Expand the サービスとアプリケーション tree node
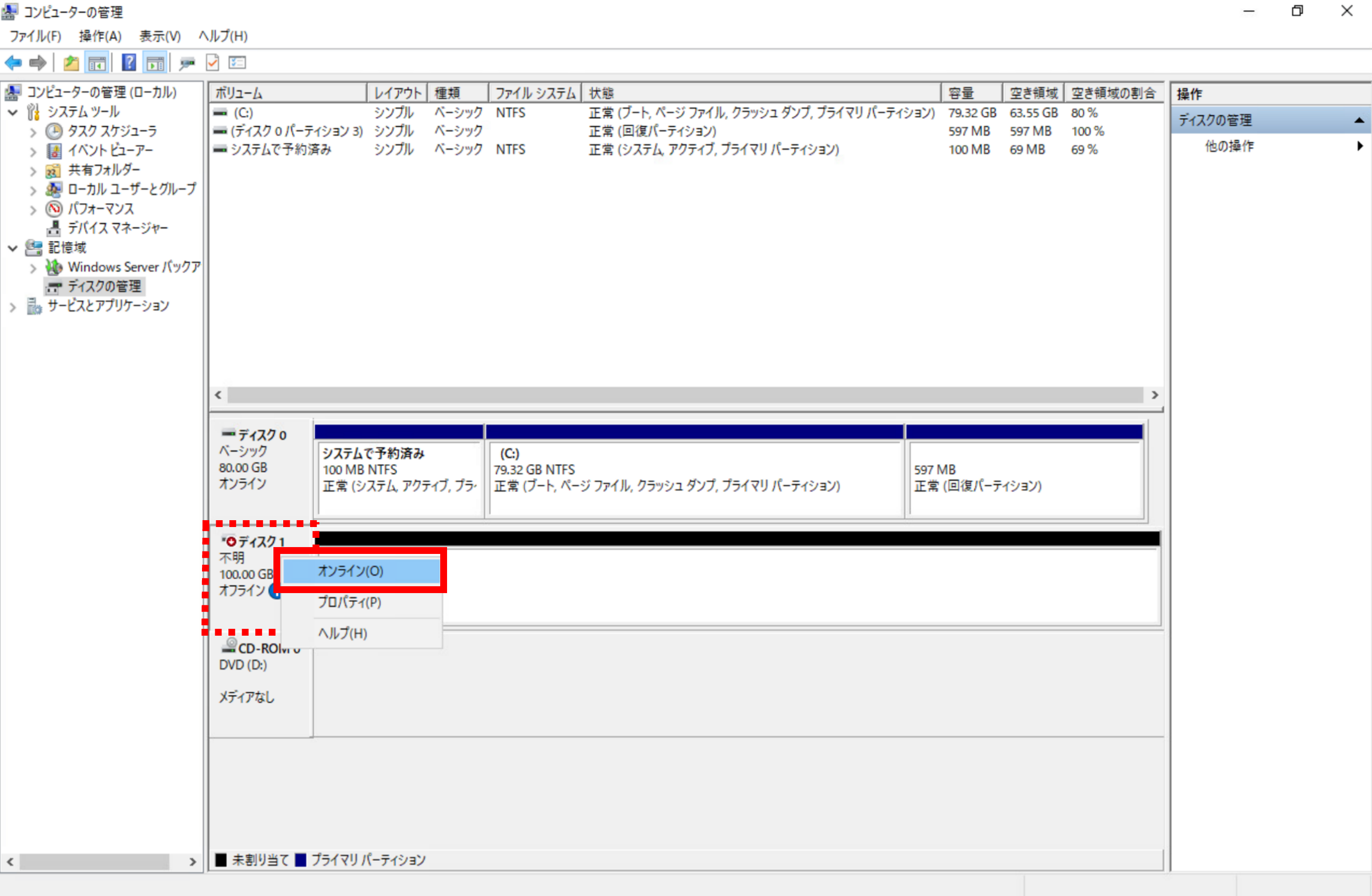 13,307
